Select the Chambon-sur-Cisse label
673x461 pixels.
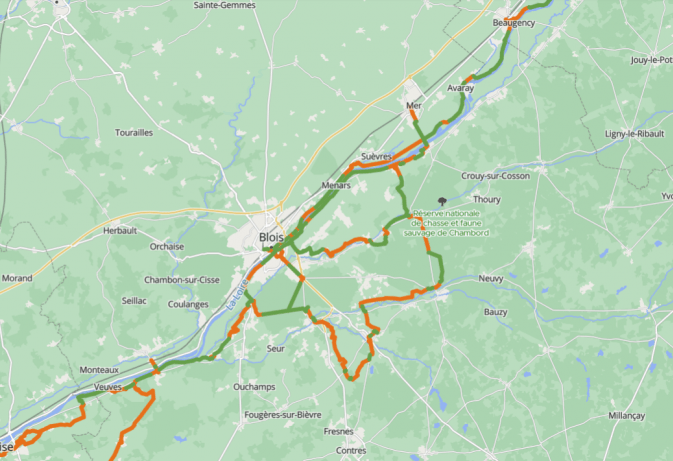click(182, 280)
